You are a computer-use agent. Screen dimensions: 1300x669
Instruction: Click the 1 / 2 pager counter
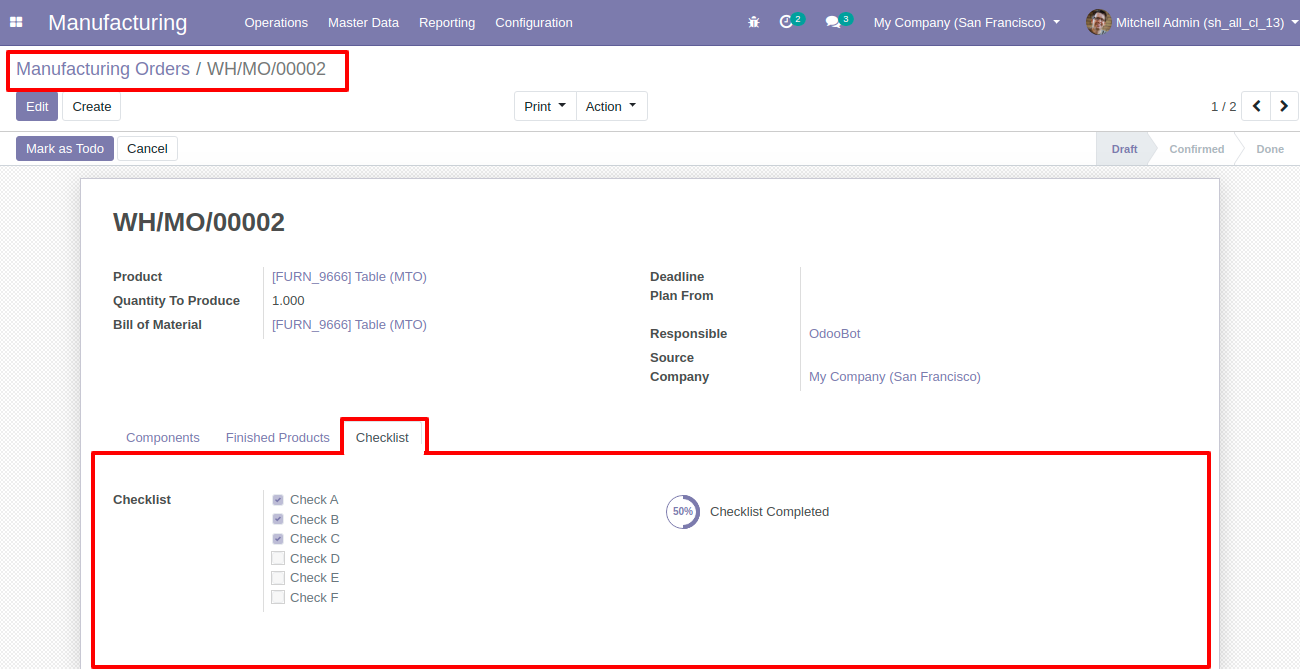point(1223,106)
